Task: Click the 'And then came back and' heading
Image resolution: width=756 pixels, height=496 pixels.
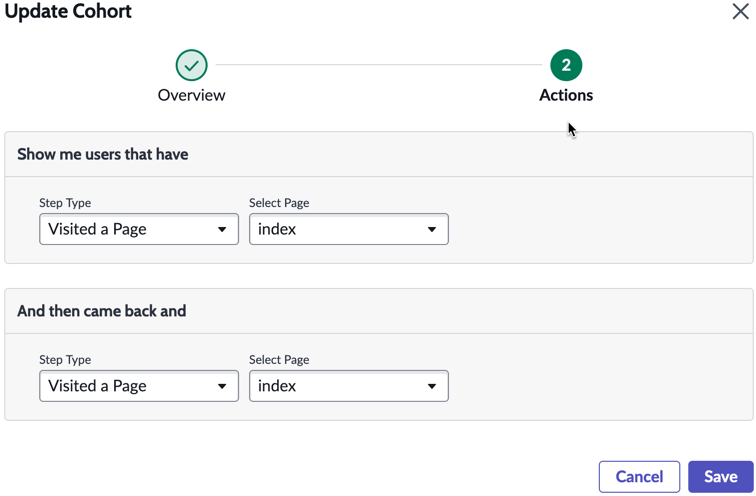Action: (102, 311)
